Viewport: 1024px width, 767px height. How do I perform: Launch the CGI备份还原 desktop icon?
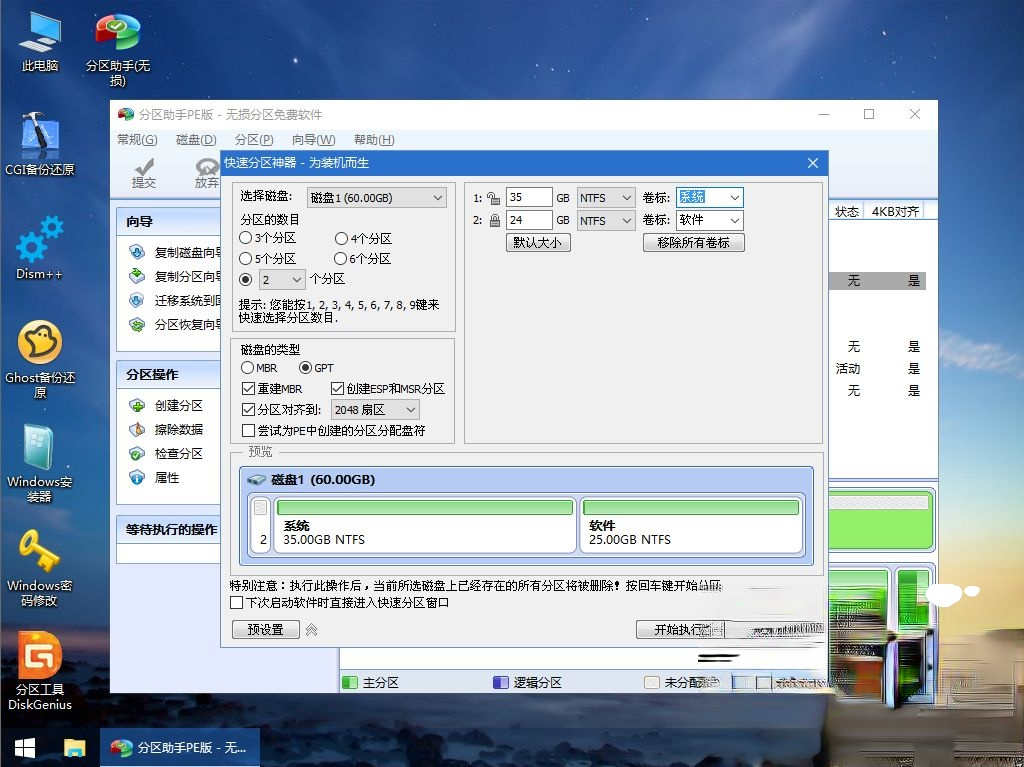40,144
